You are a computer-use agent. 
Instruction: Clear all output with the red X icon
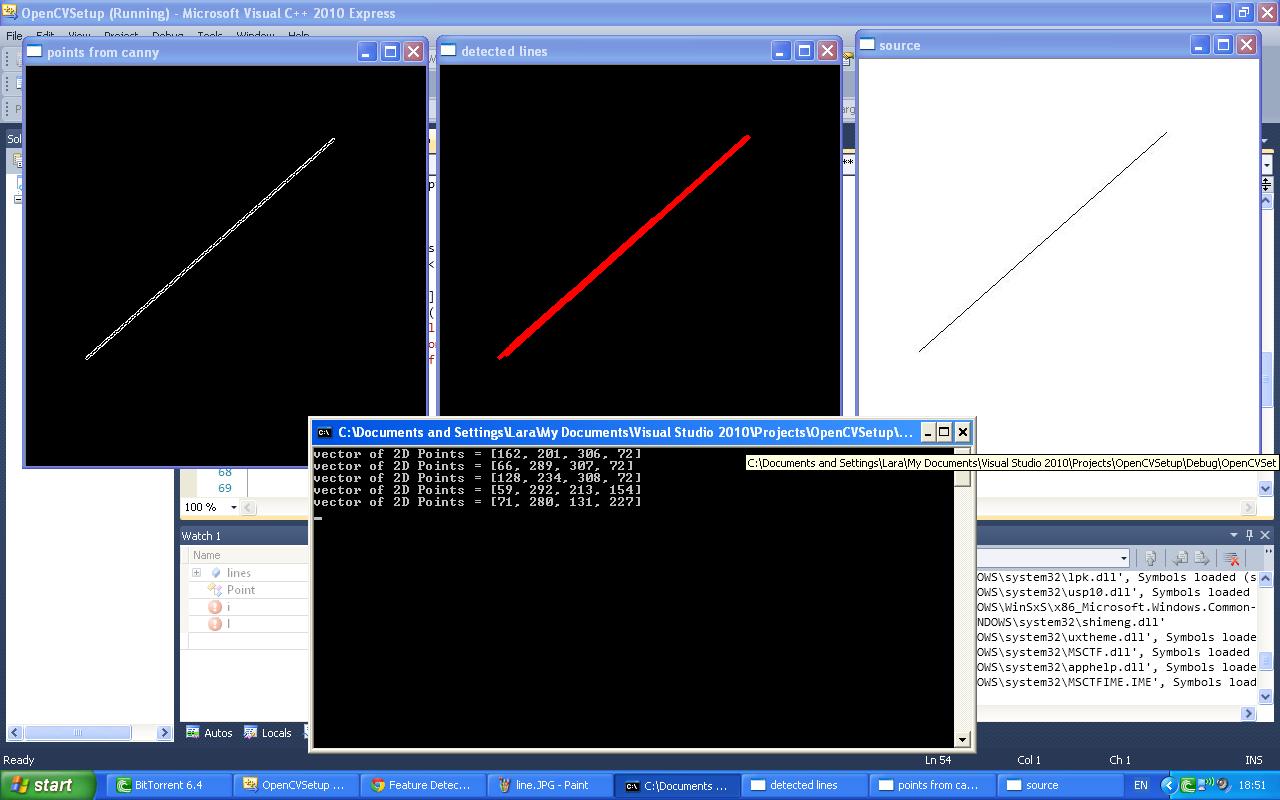1231,558
